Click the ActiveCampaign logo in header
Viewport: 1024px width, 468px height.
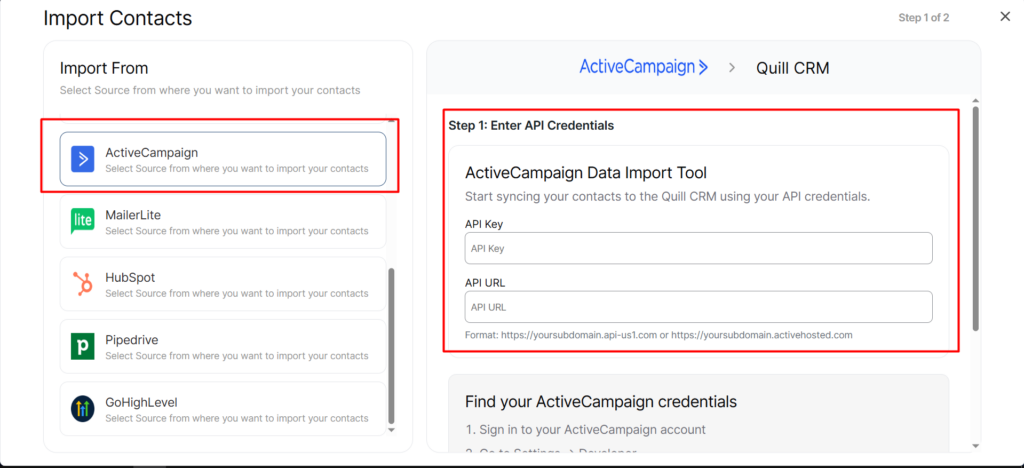pos(644,67)
